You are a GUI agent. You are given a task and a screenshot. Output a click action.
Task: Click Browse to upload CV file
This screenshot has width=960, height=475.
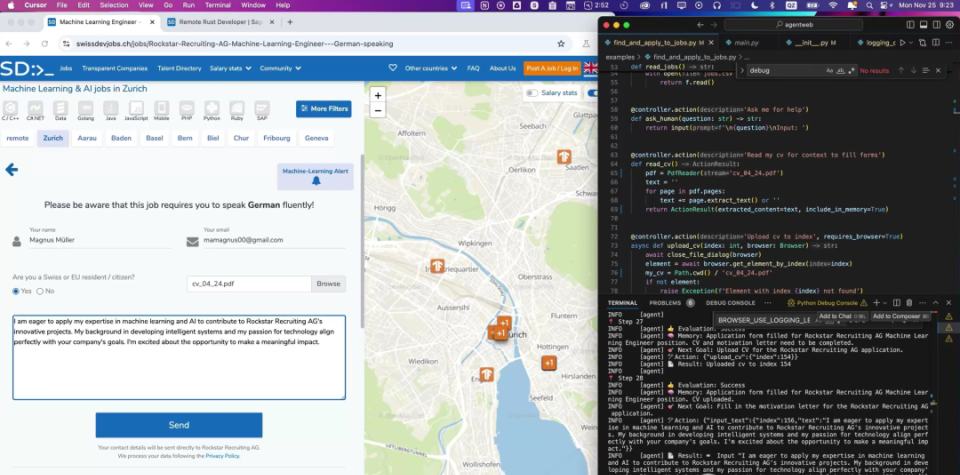[x=328, y=284]
